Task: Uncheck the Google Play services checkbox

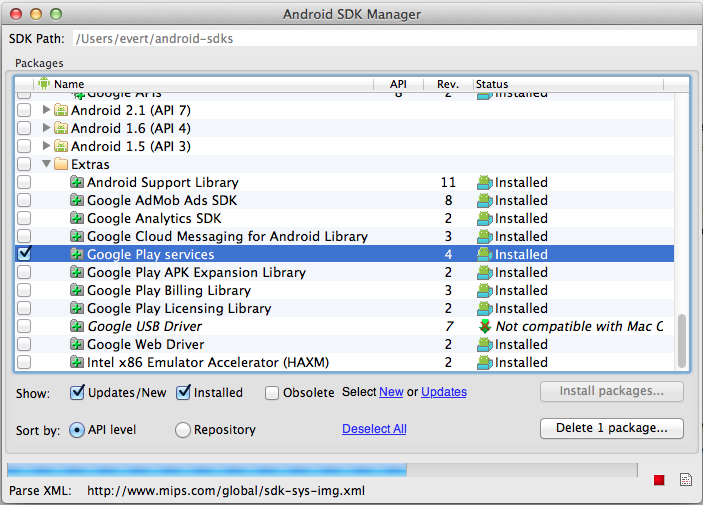Action: point(25,255)
